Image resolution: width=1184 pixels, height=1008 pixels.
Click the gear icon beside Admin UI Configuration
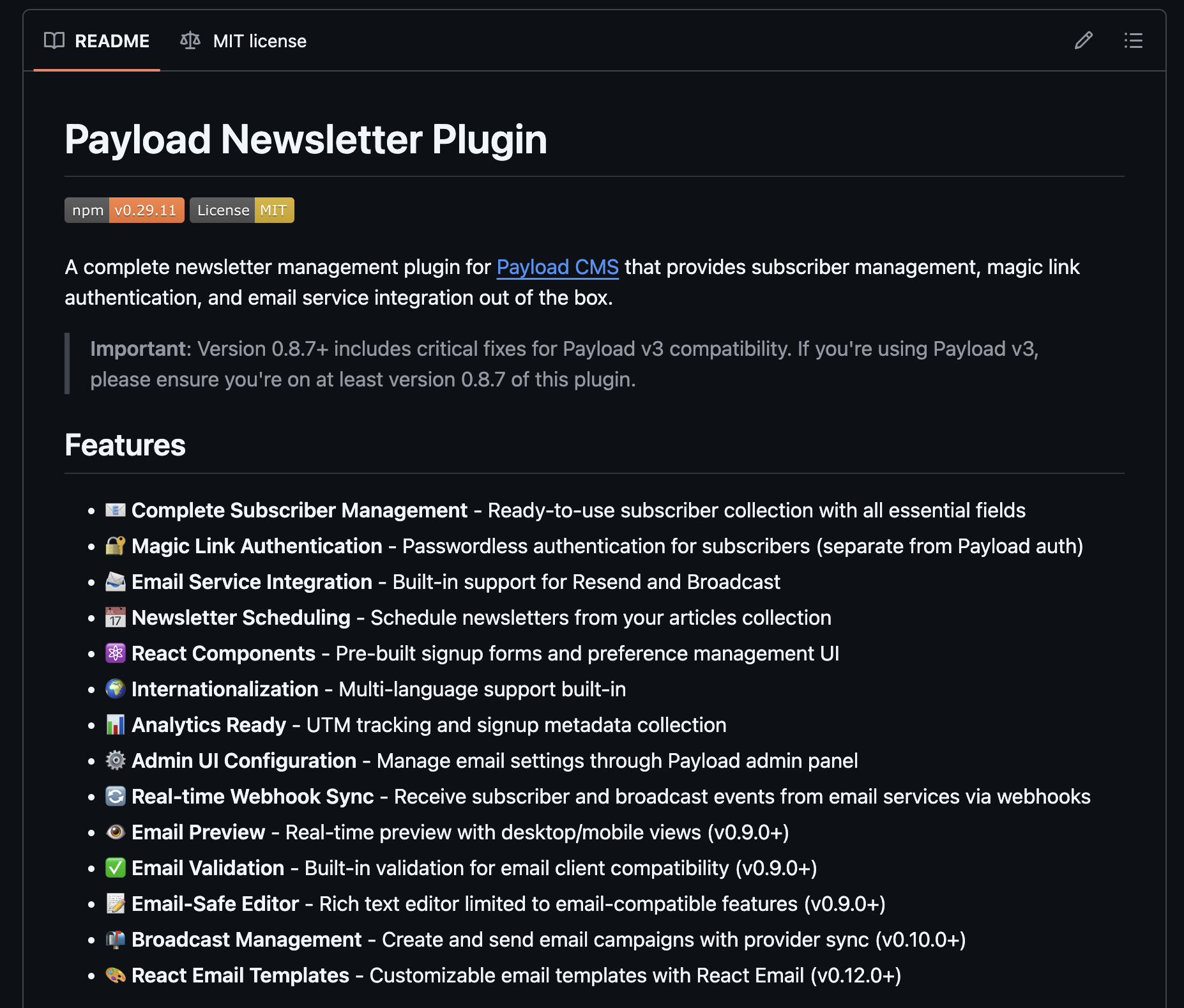click(115, 760)
